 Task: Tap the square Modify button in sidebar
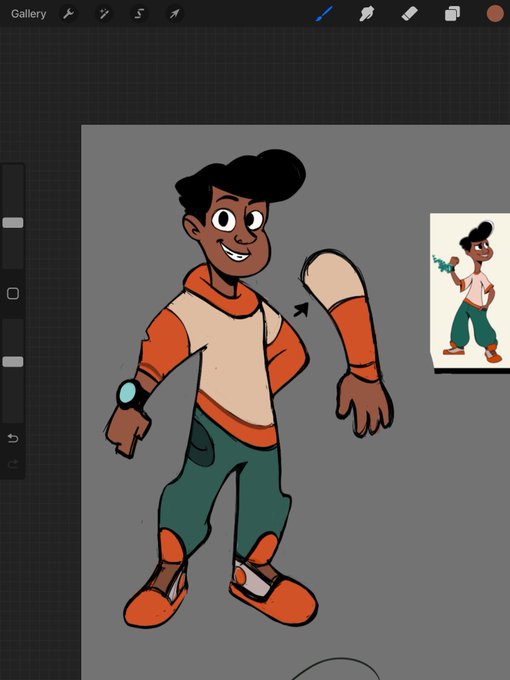click(x=13, y=294)
